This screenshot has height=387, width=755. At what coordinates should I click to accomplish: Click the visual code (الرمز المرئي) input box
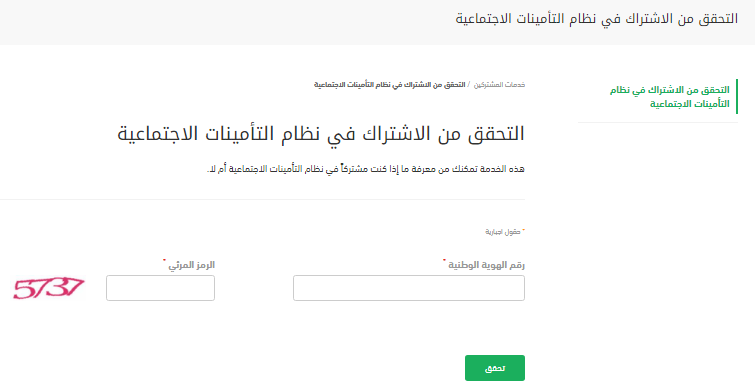160,288
